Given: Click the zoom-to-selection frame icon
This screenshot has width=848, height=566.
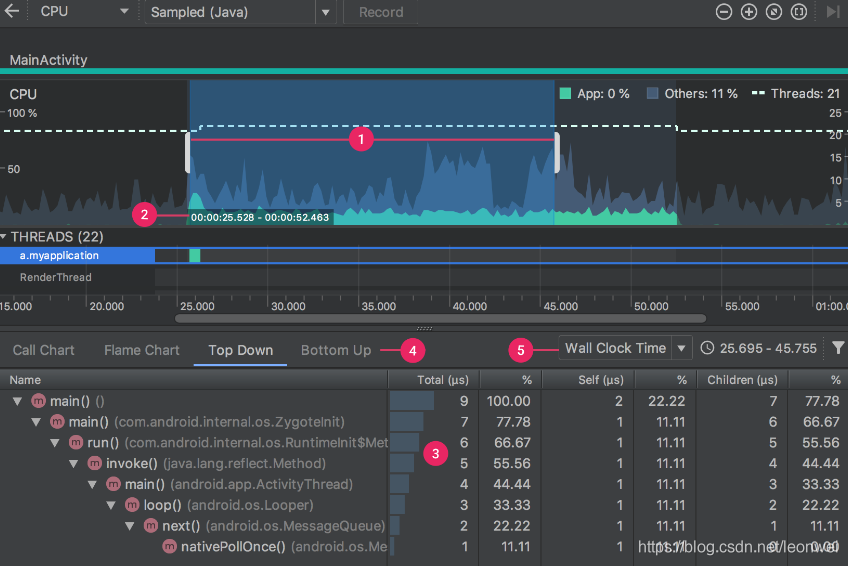Looking at the screenshot, I should tap(798, 12).
